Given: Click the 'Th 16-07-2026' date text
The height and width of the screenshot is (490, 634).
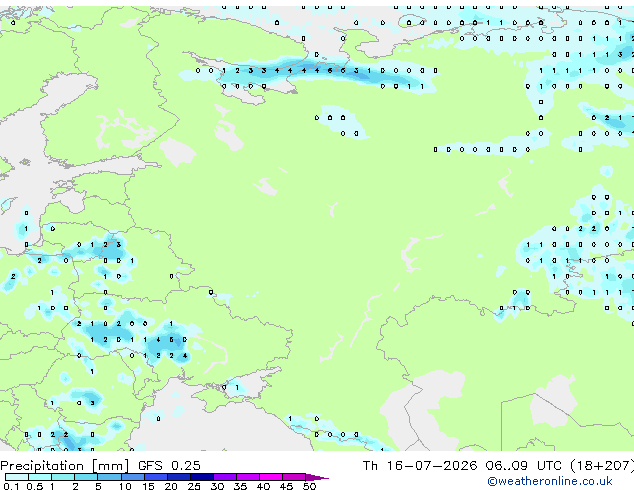Looking at the screenshot, I should 420,466.
